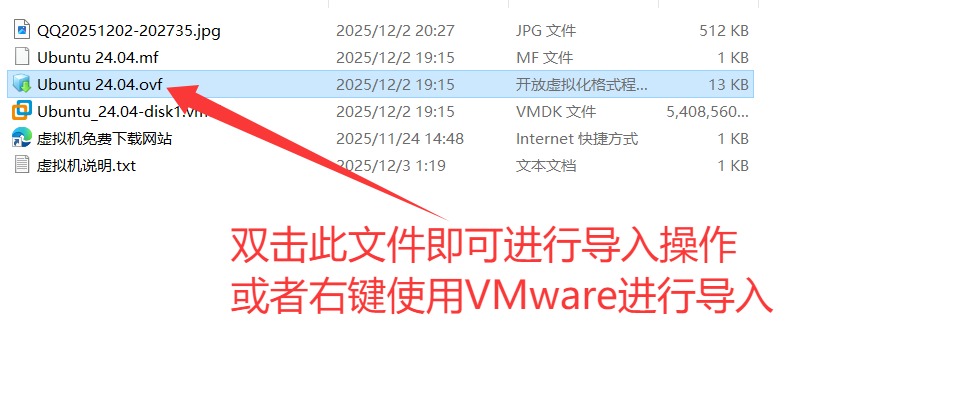Select the 虚拟机说明.txt file name

(86, 166)
